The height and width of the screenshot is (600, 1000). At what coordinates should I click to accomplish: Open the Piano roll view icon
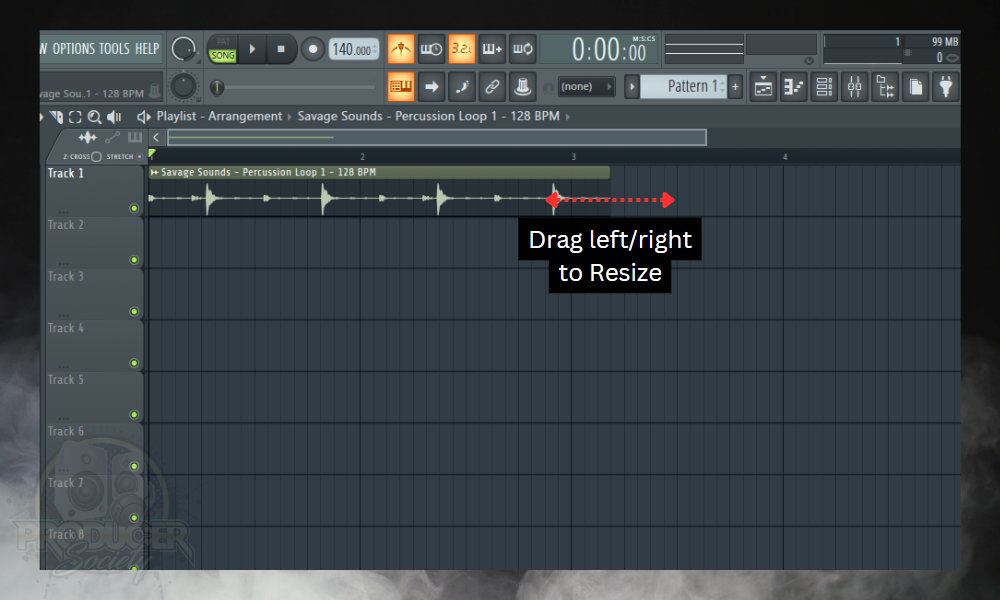tap(793, 87)
